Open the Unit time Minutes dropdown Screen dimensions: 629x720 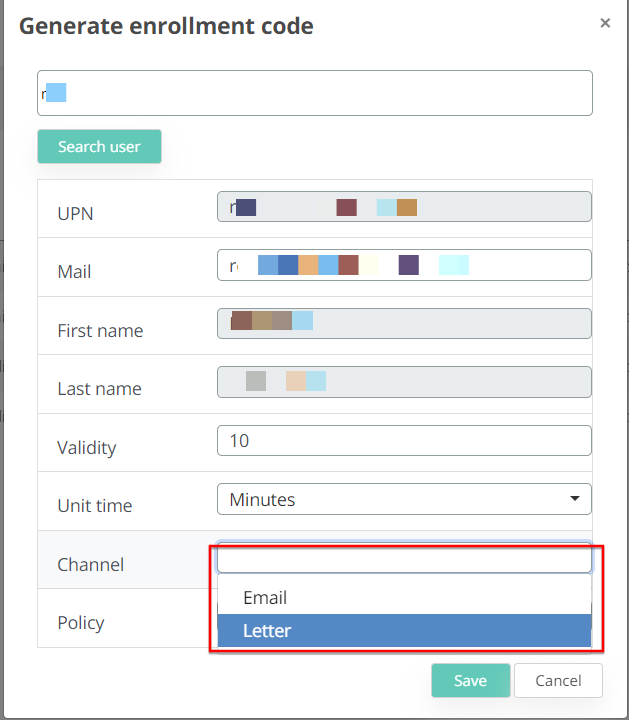coord(390,499)
